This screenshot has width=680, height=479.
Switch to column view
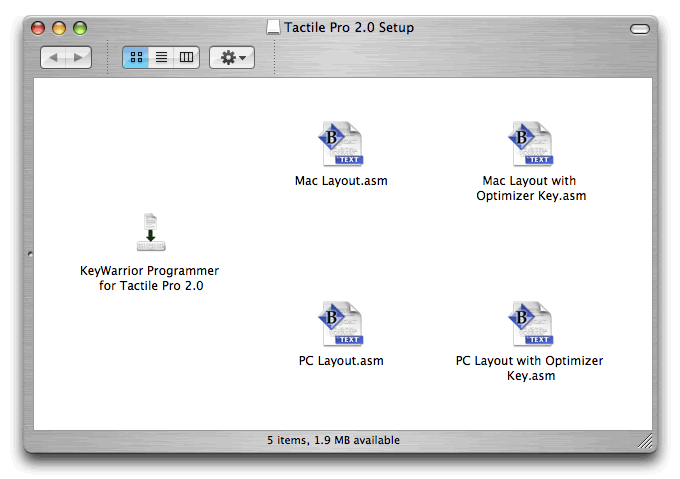[x=186, y=57]
